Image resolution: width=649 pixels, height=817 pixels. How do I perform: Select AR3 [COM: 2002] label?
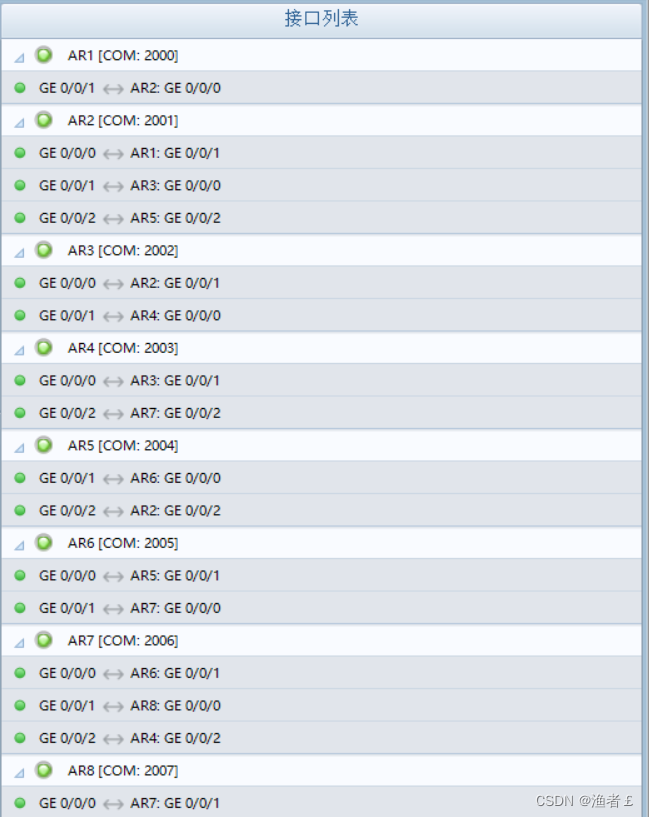(x=123, y=251)
